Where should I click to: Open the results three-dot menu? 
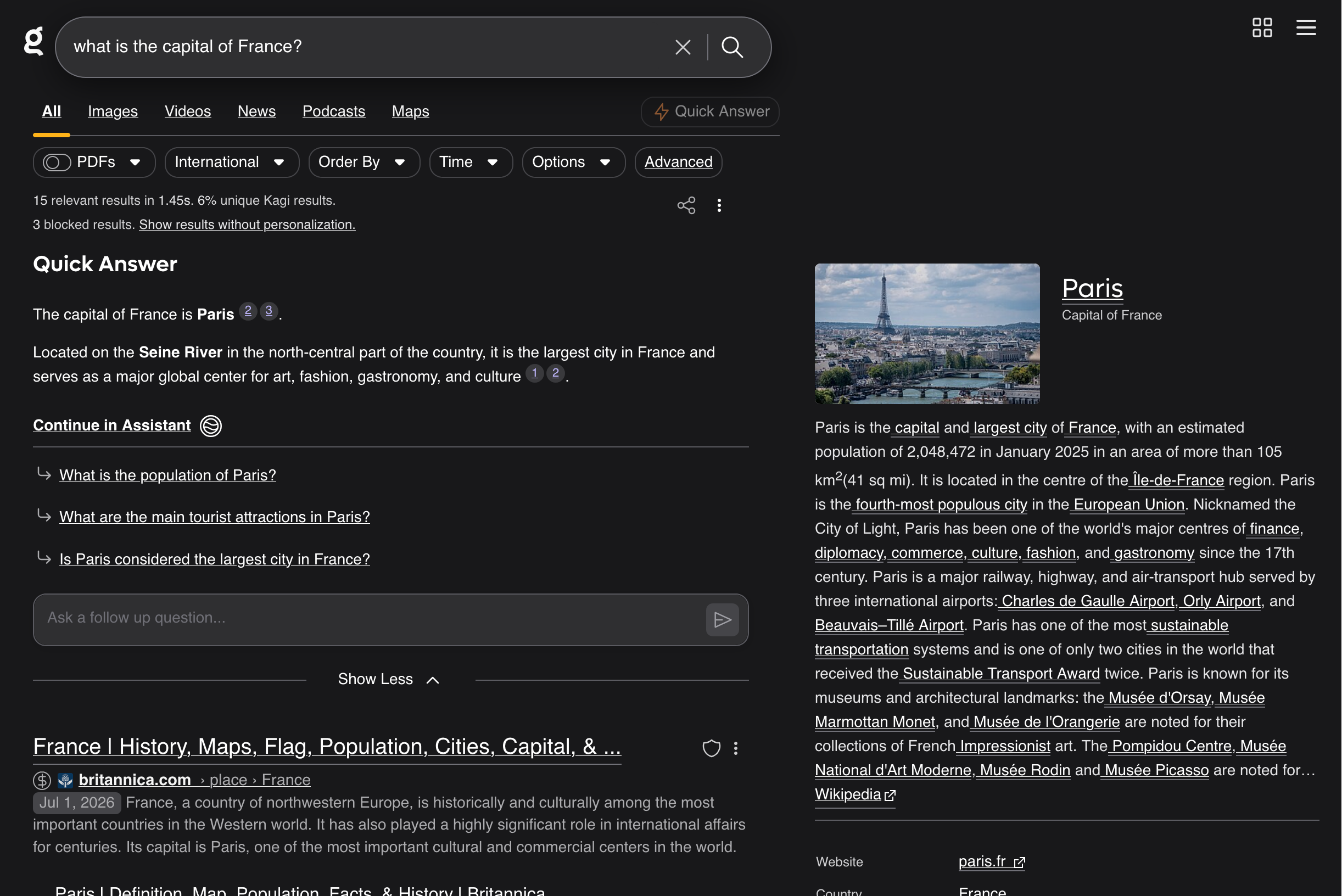coord(719,205)
